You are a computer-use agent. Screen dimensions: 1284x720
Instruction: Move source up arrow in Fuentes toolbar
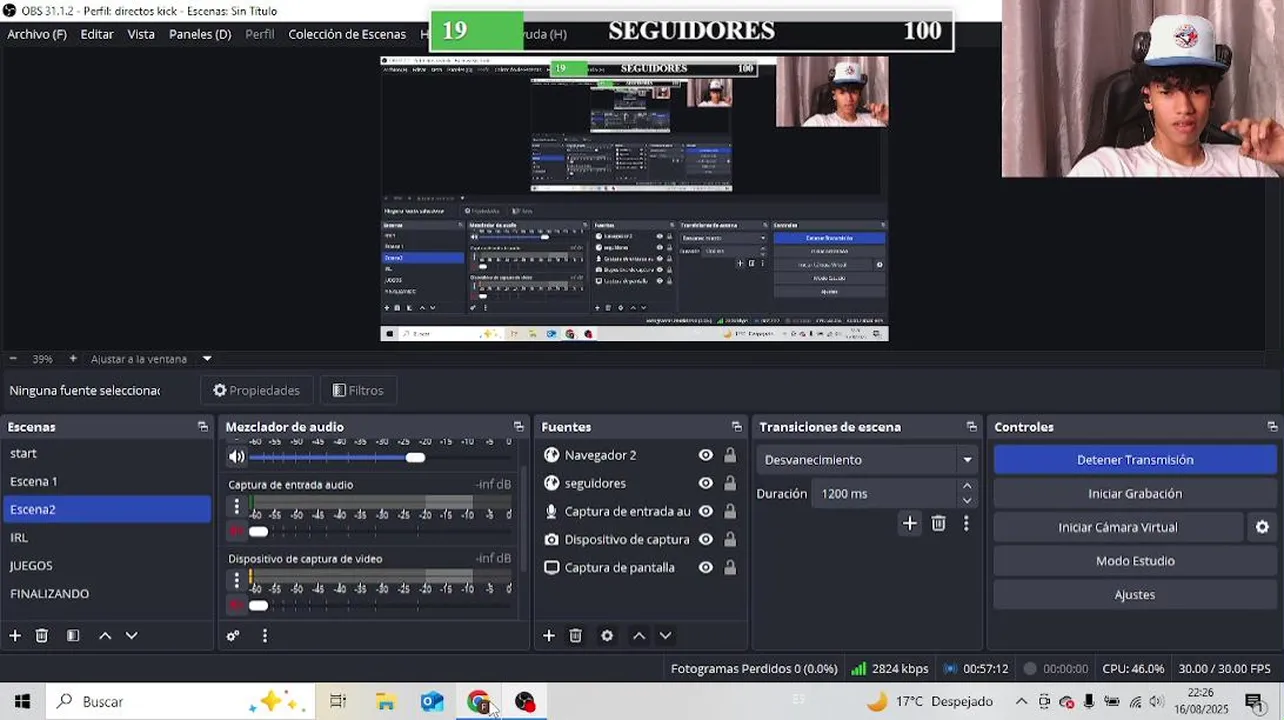(639, 635)
